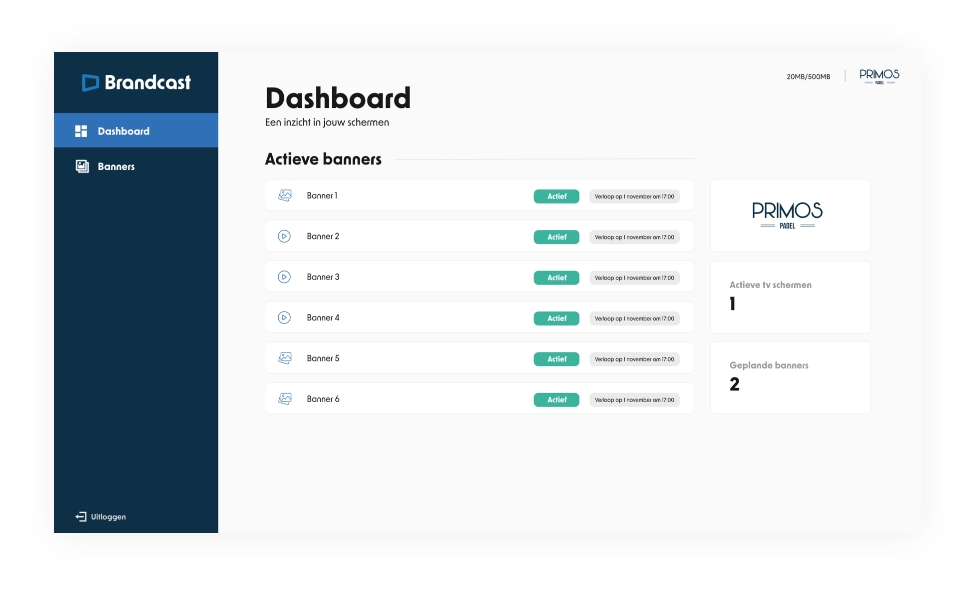Click the play icon beside Banner 4
Viewport: 975px width, 589px height.
(284, 318)
